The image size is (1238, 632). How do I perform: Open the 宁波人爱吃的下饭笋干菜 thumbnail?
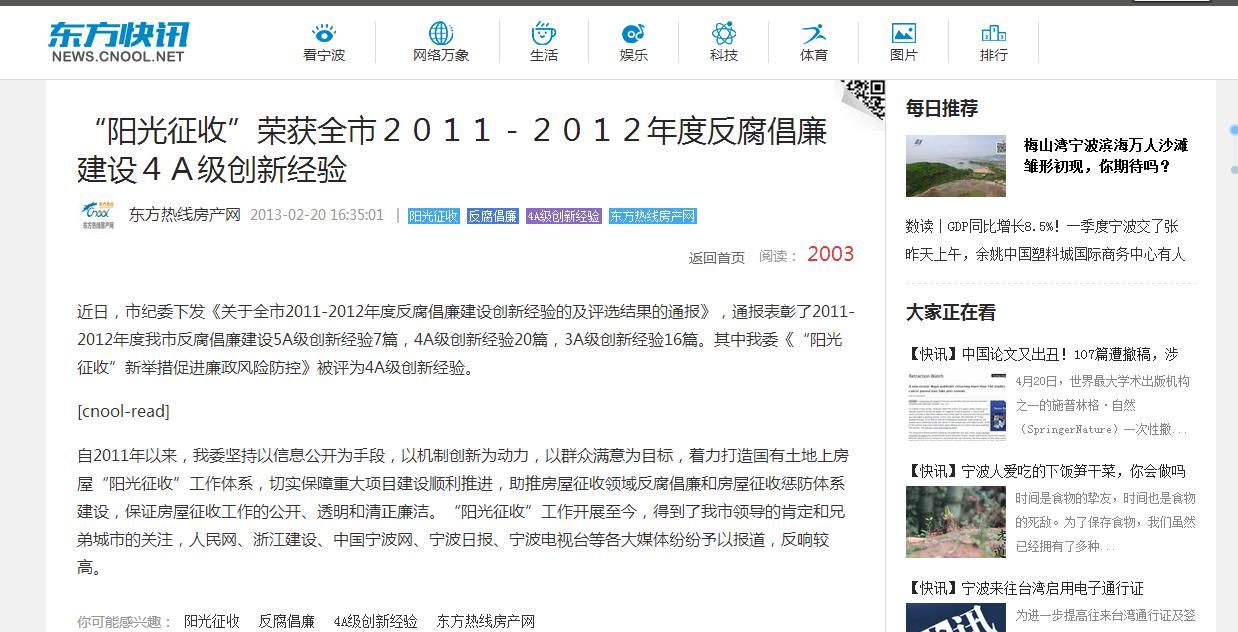(955, 521)
